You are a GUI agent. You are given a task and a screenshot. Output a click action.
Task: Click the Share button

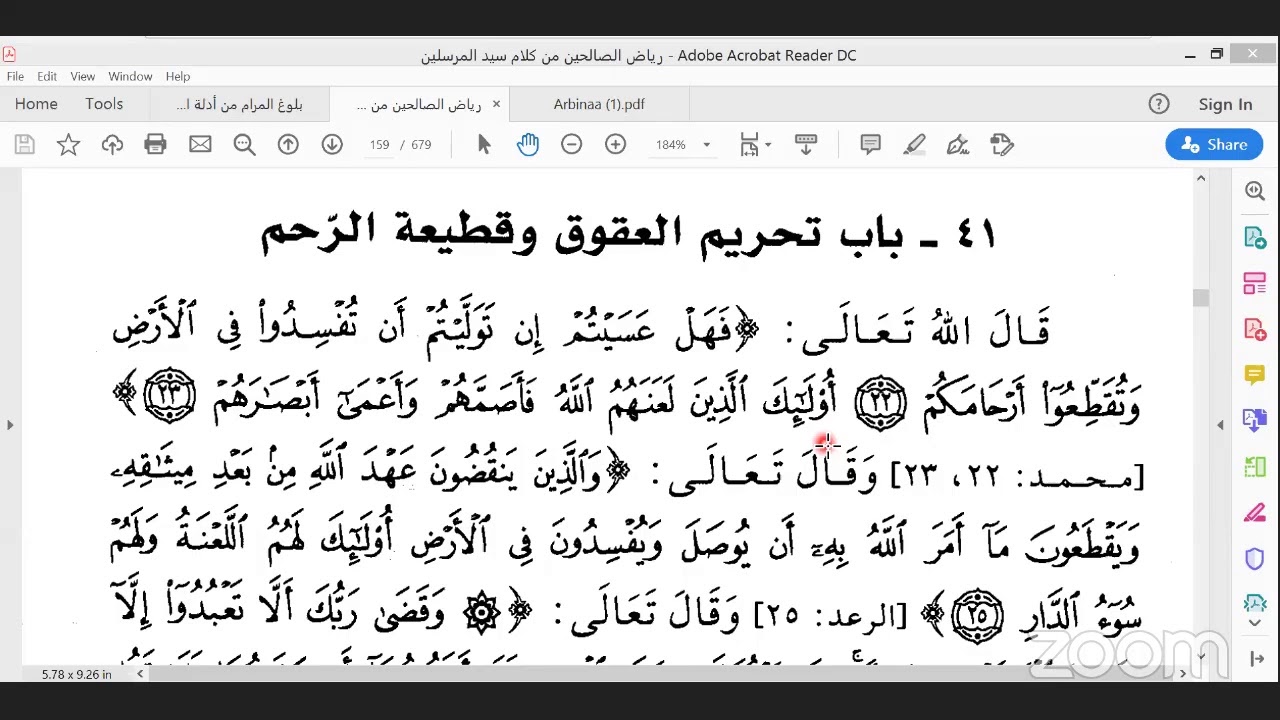[x=1214, y=145]
